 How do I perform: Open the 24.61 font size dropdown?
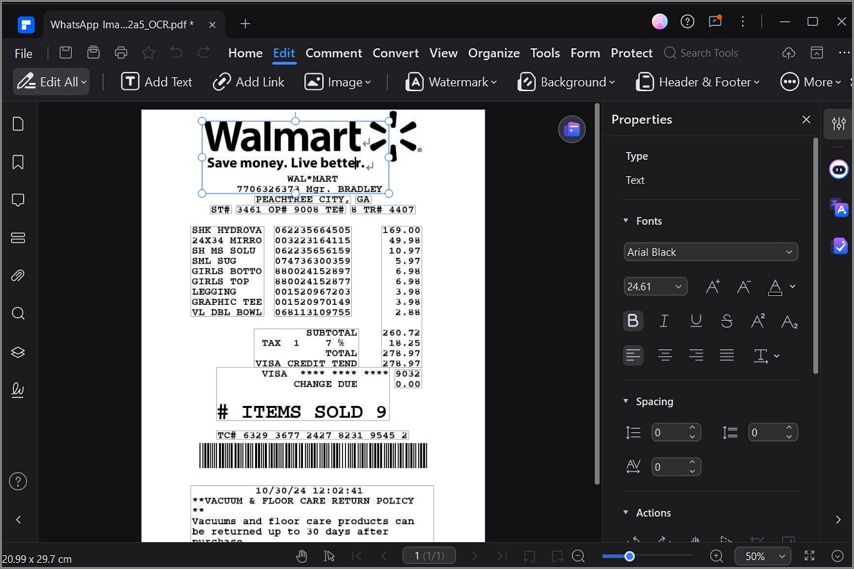tap(655, 286)
